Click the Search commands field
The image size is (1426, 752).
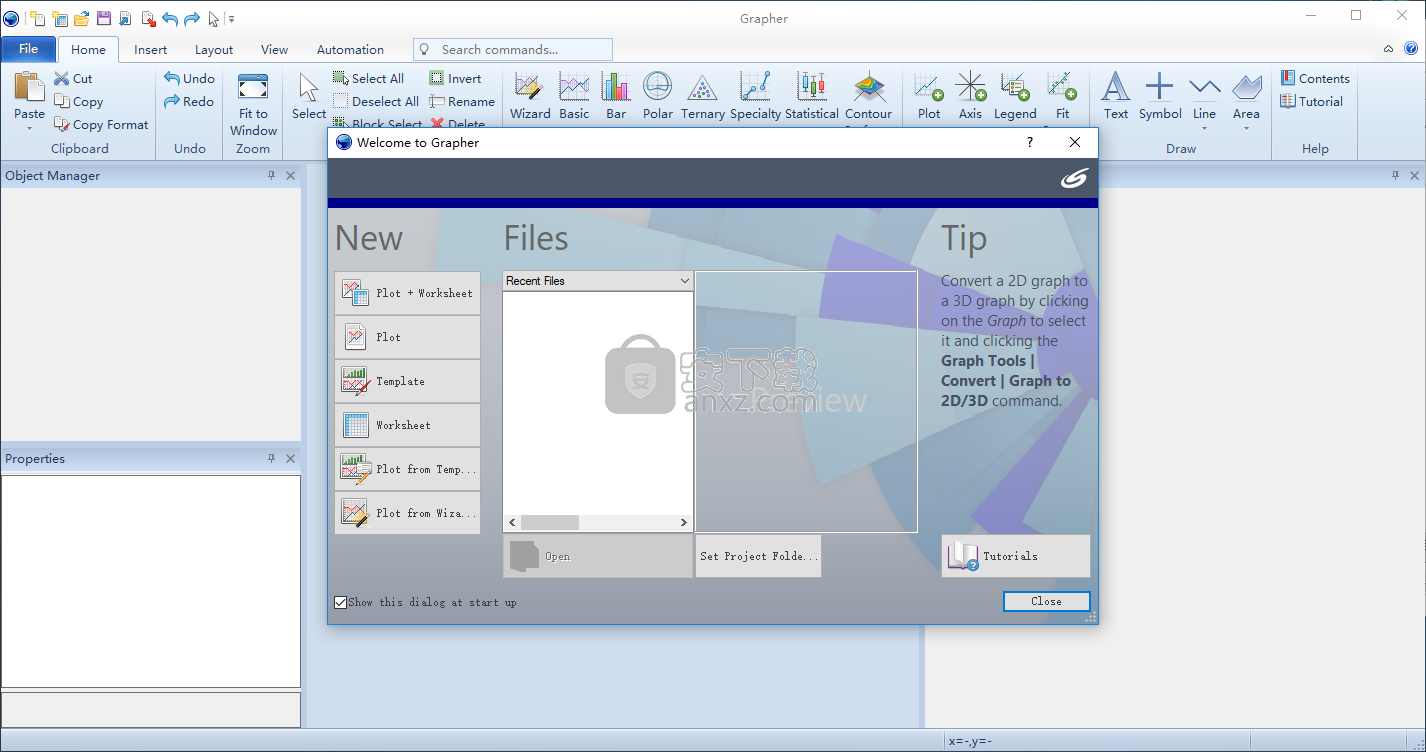pyautogui.click(x=513, y=49)
